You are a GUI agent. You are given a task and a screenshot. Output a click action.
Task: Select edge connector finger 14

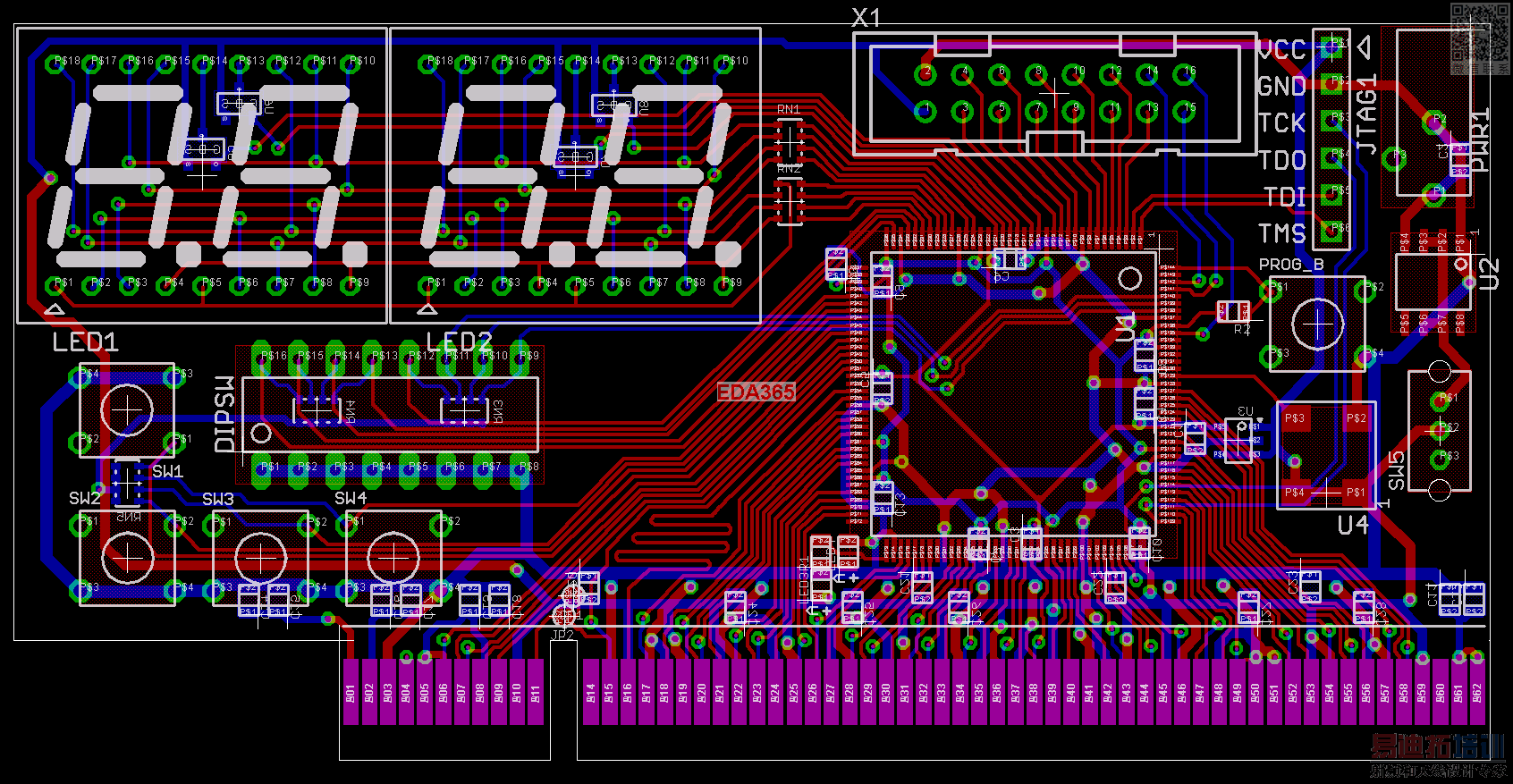[x=591, y=692]
